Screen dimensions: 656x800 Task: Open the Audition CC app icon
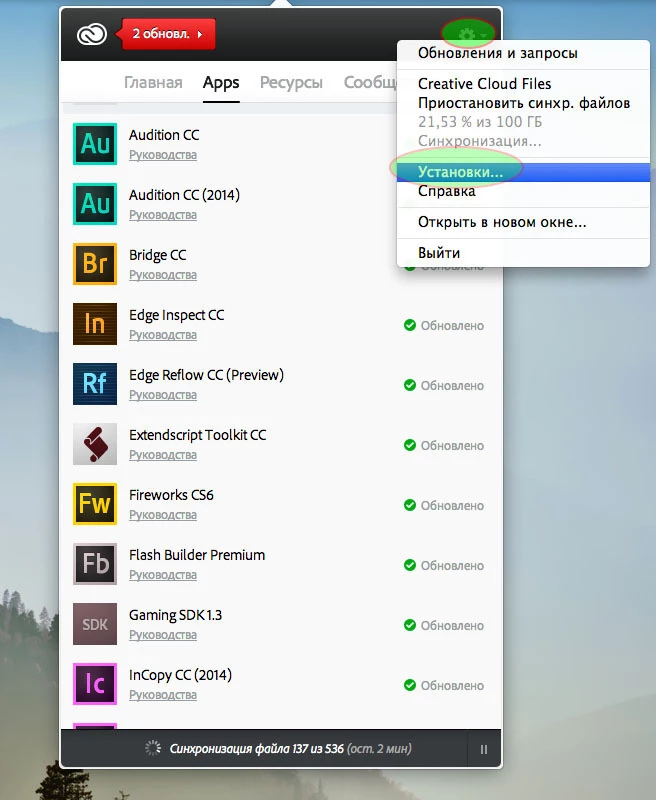coord(95,144)
